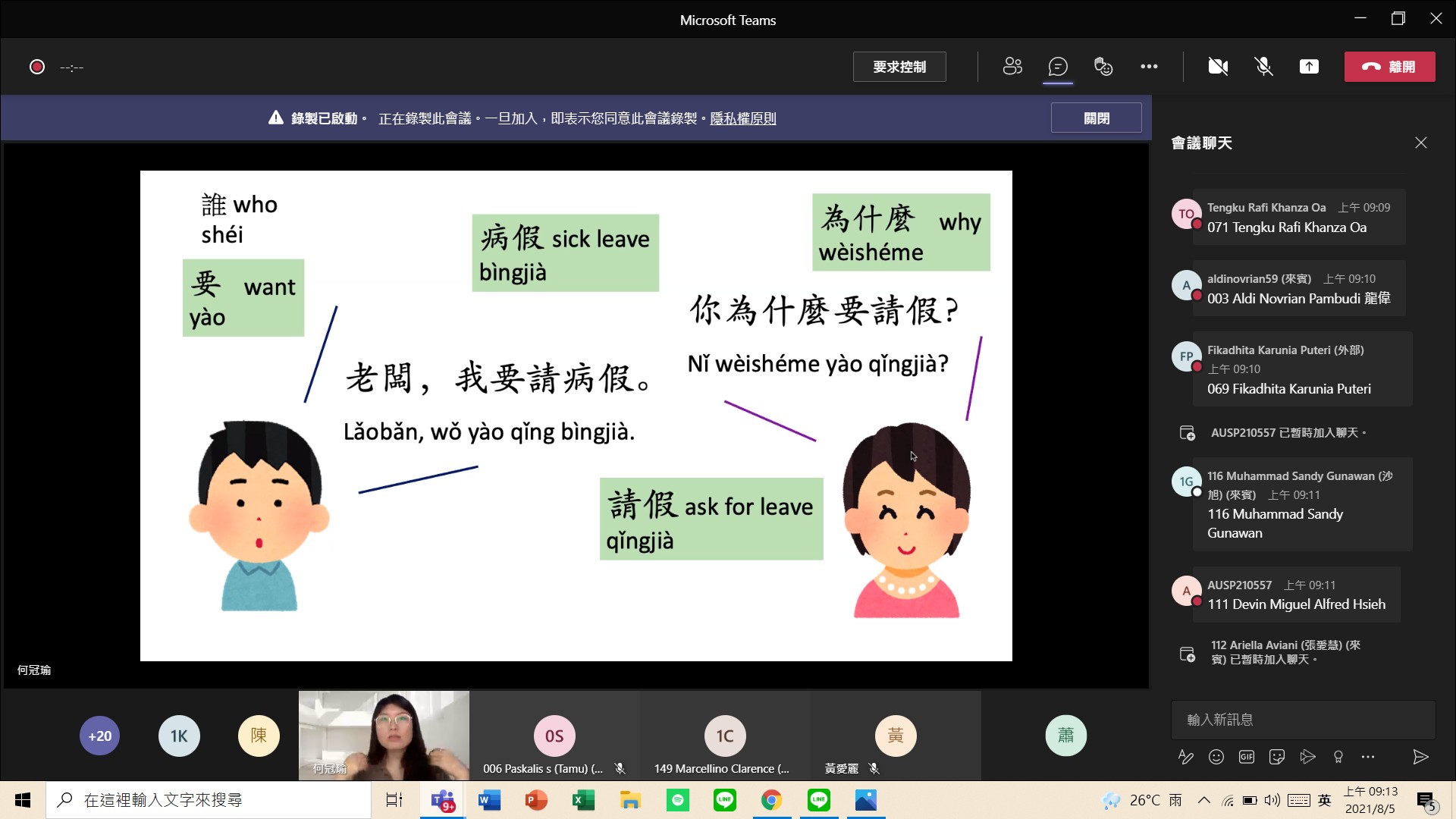Open Google Chrome from the taskbar
This screenshot has height=819, width=1456.
click(x=772, y=800)
